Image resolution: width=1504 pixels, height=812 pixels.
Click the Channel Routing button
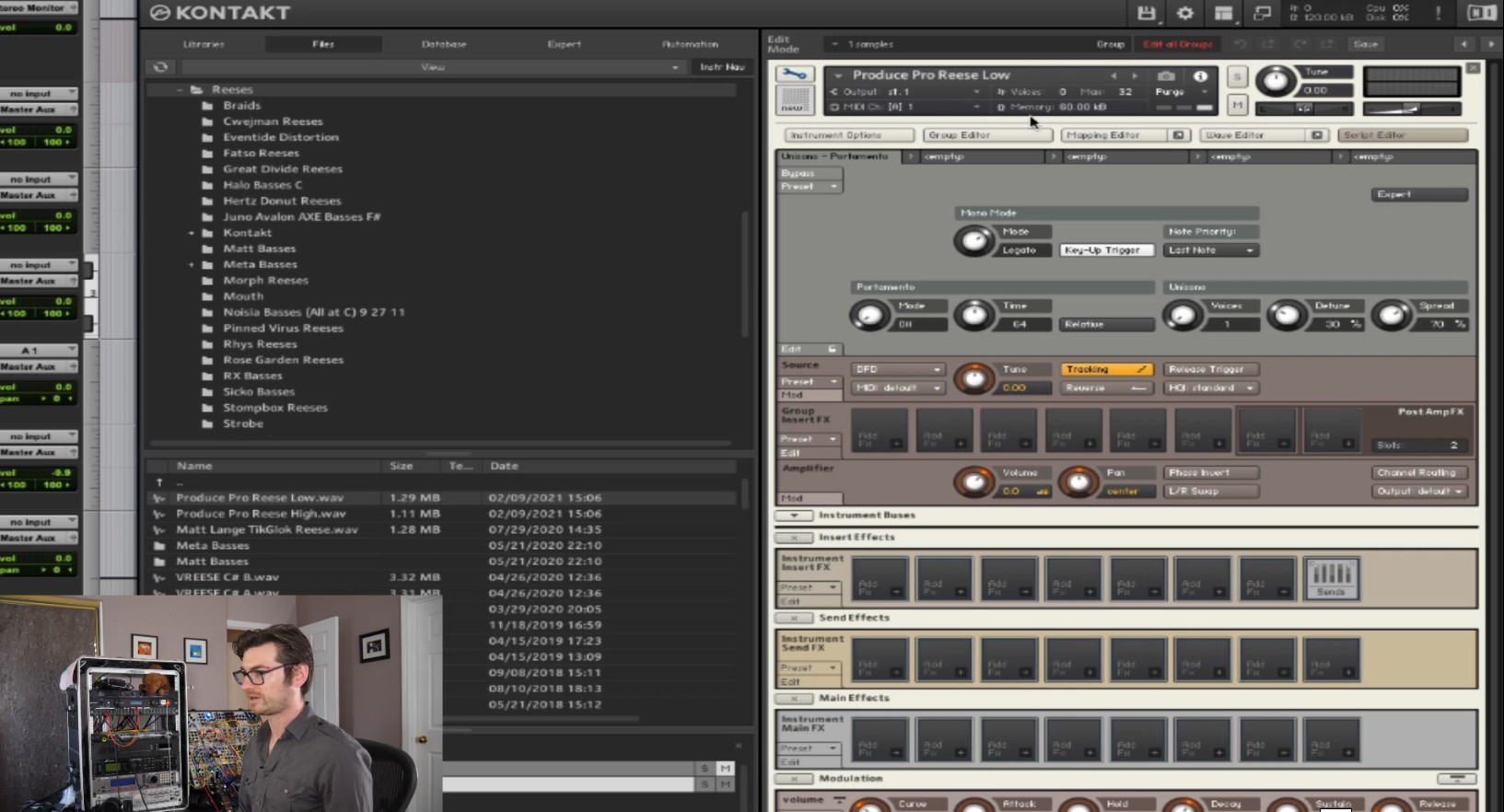[x=1419, y=472]
